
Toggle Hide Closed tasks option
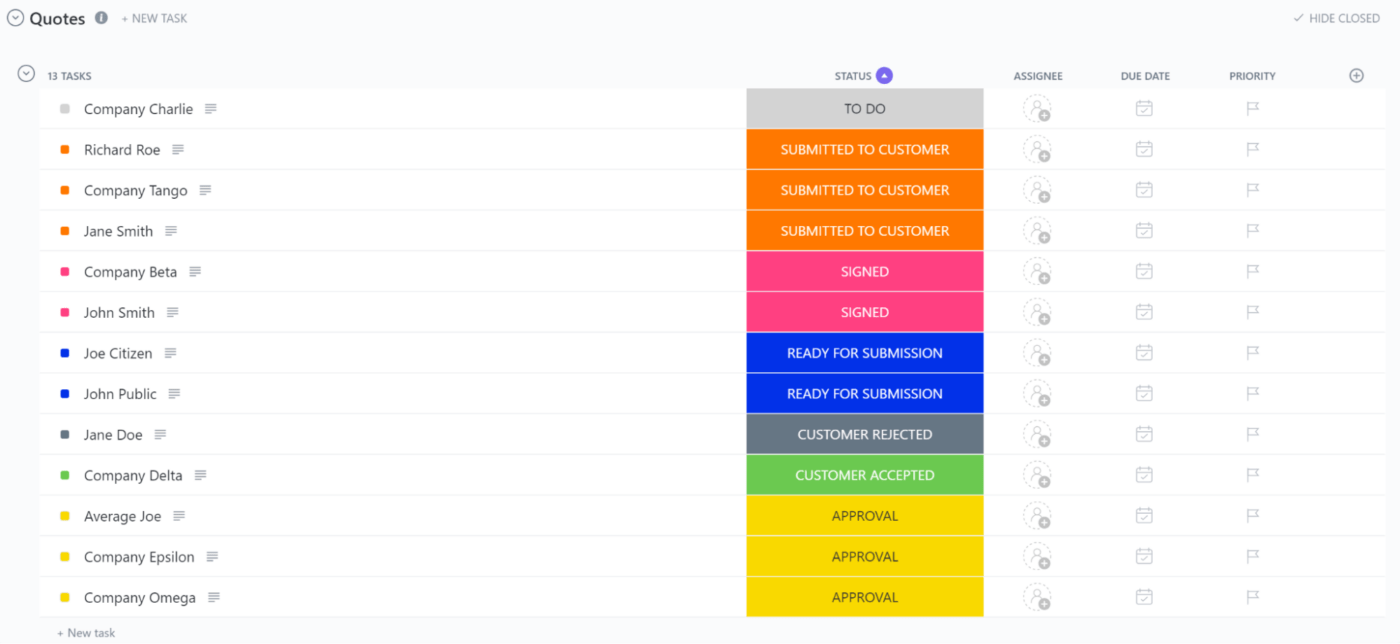coord(1336,18)
